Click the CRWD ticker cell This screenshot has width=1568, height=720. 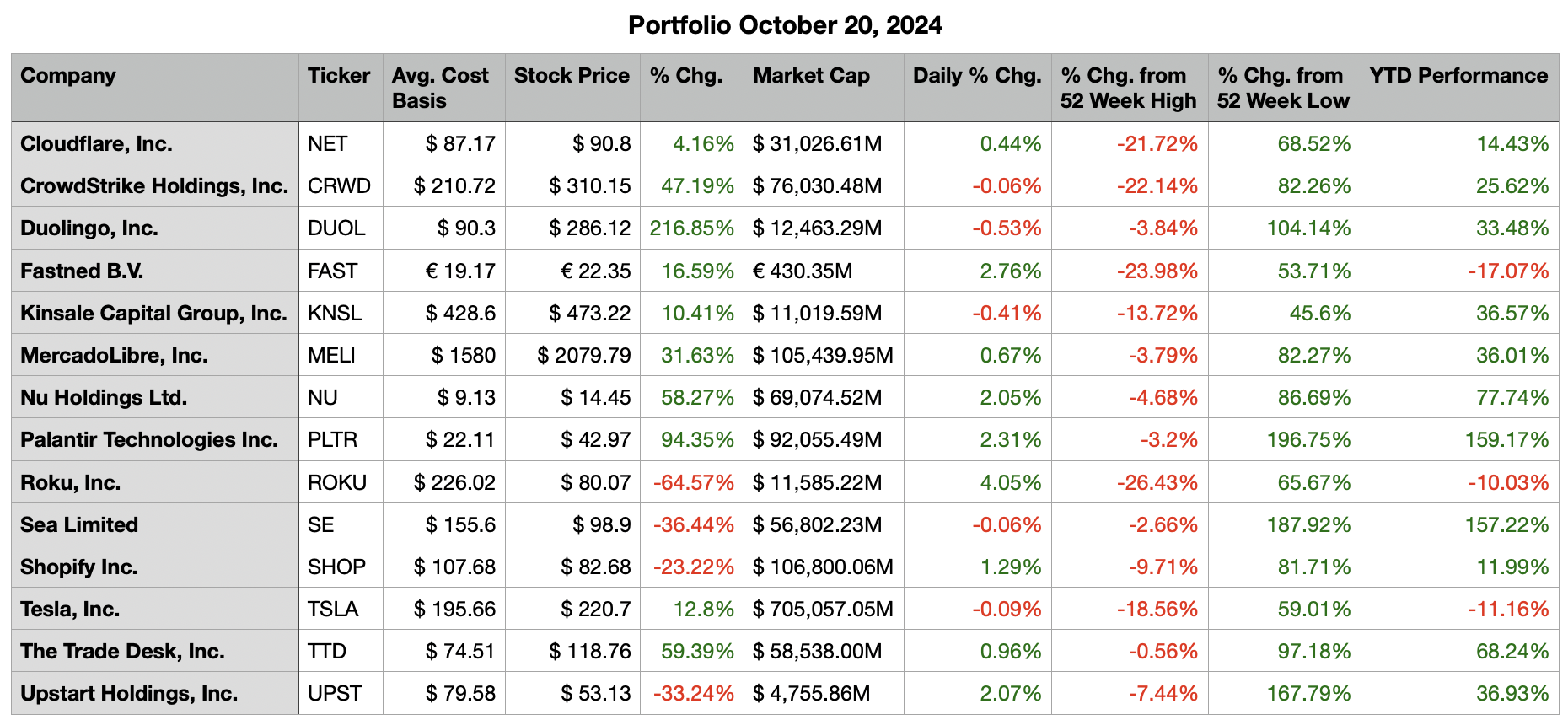[x=339, y=186]
